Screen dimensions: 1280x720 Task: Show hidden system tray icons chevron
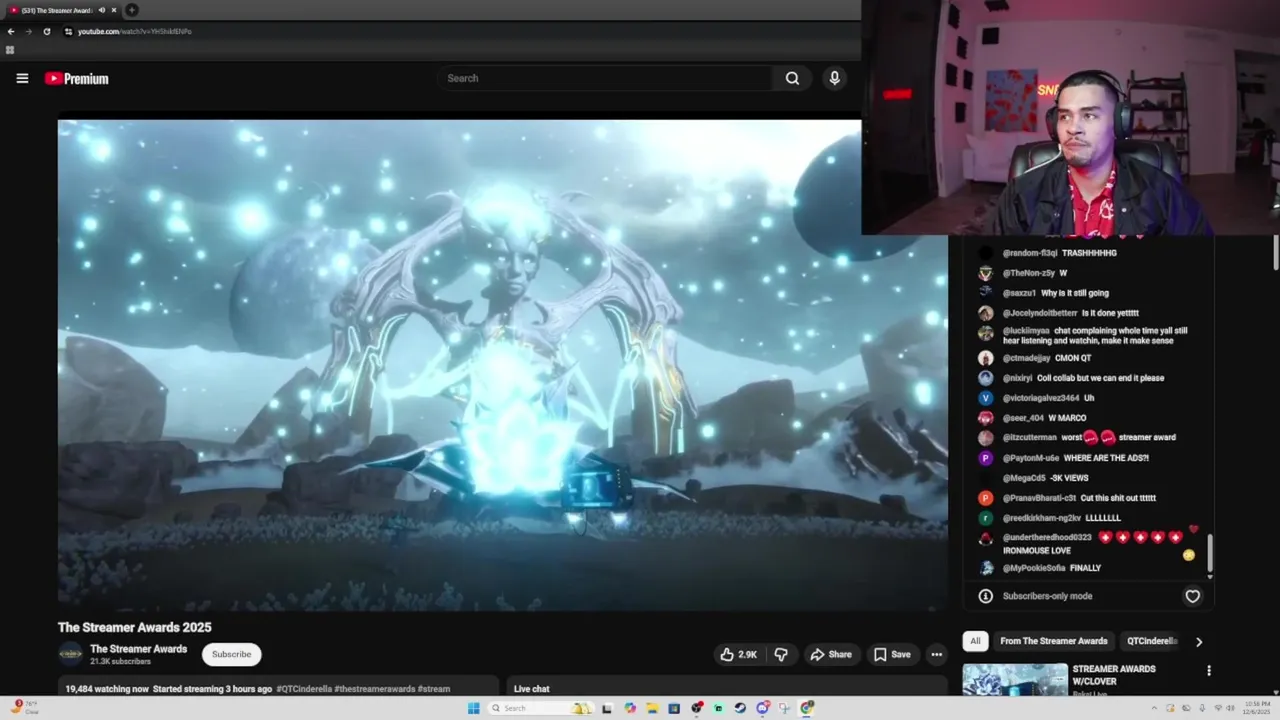1153,708
